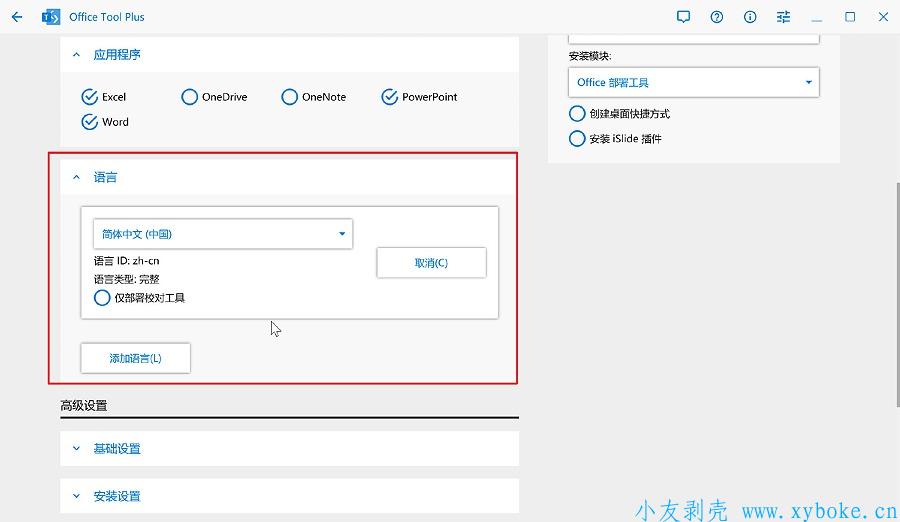Open the settings sliders icon
This screenshot has width=900, height=522.
tap(783, 17)
